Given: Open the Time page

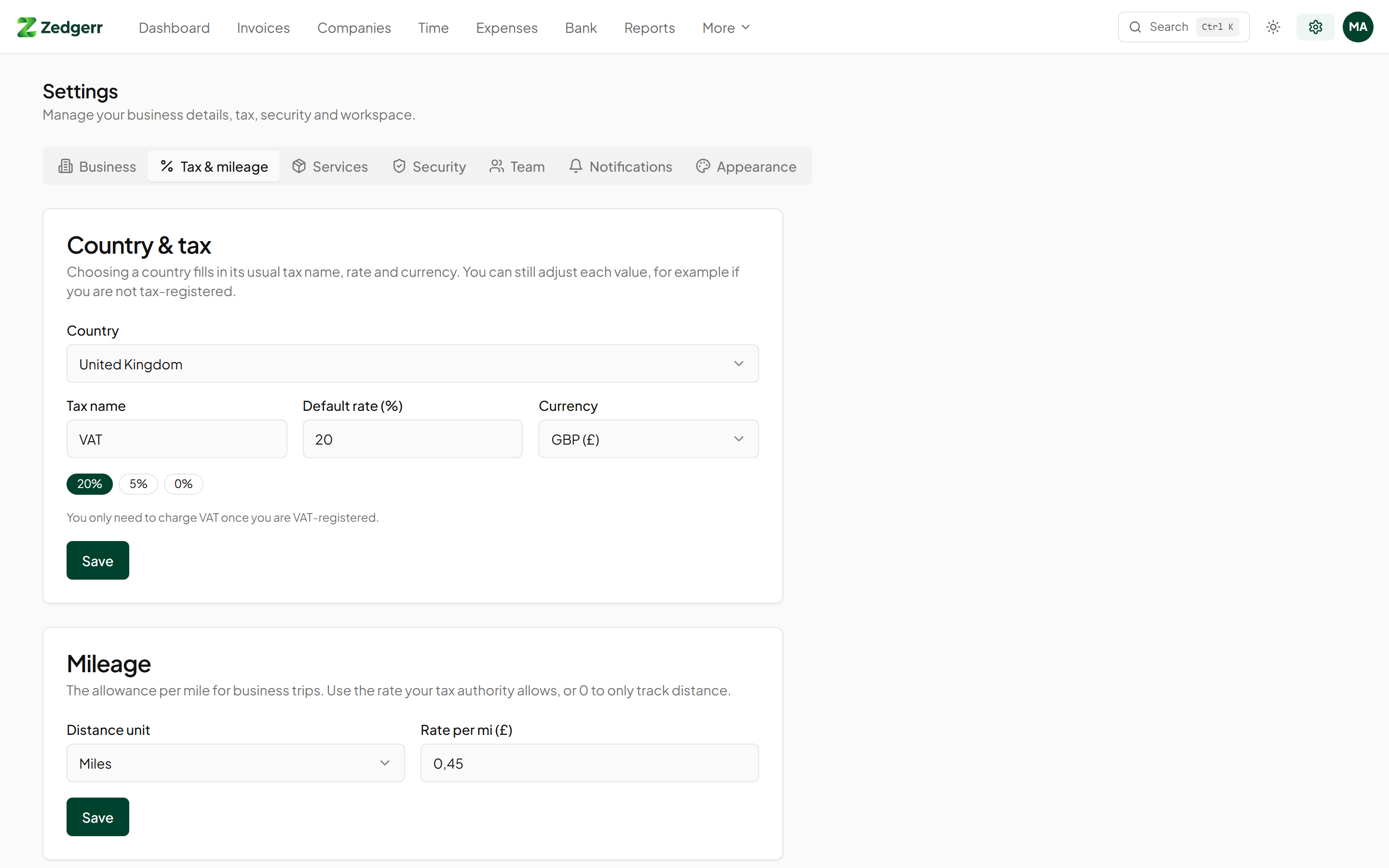Looking at the screenshot, I should [x=434, y=27].
